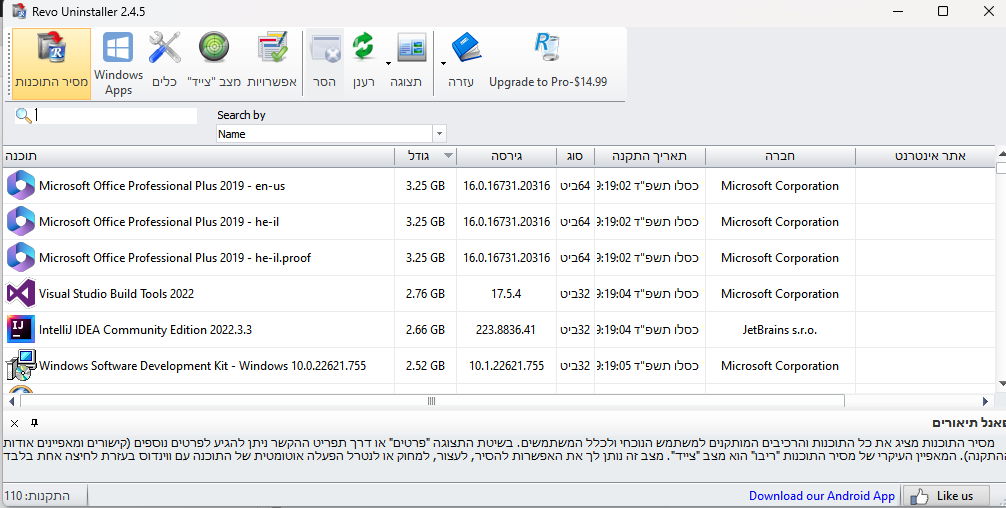1006x508 pixels.
Task: Pin the description panel (pin icon)
Action: pyautogui.click(x=35, y=423)
